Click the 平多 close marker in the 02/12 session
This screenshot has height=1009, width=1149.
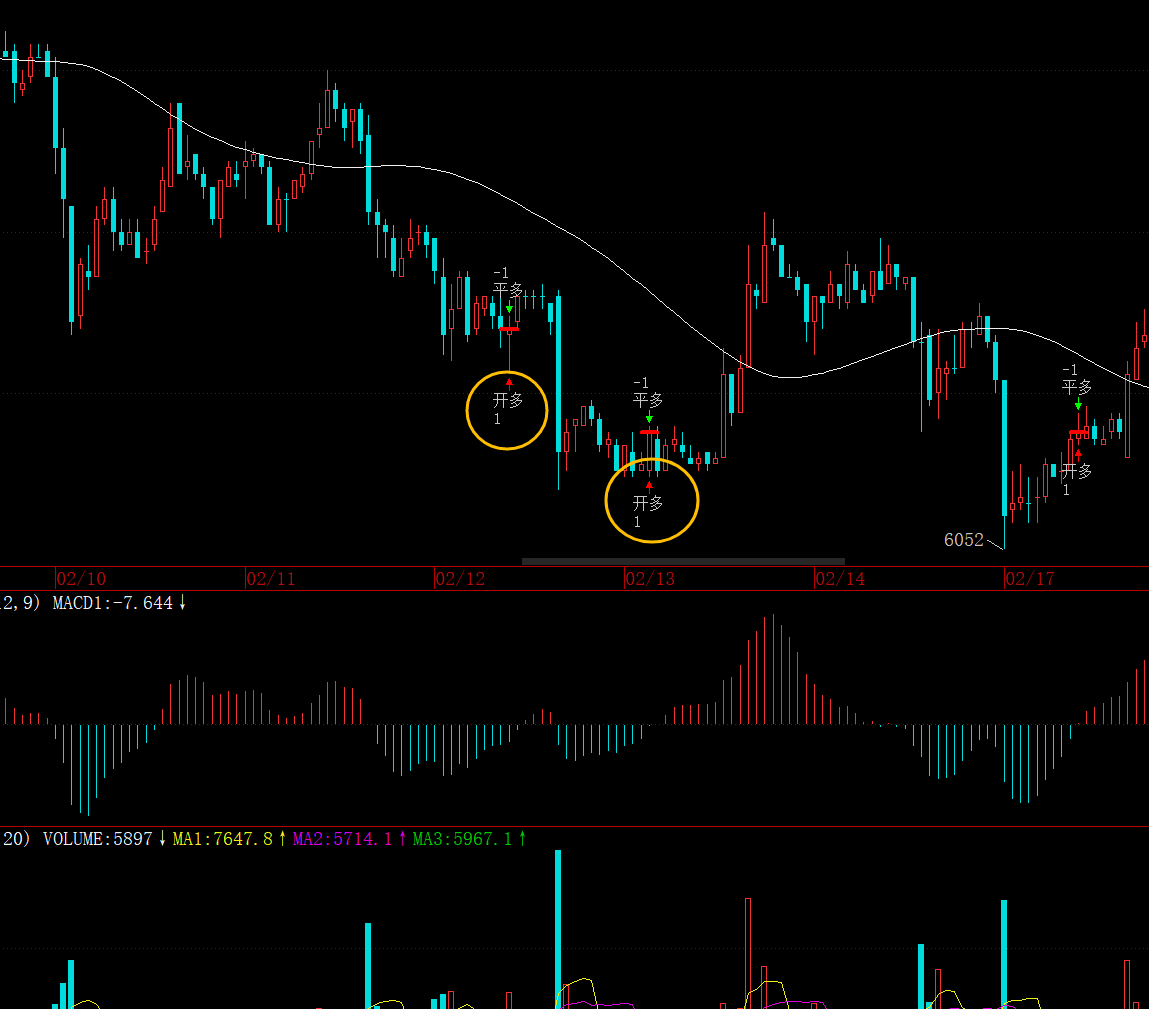coord(508,289)
